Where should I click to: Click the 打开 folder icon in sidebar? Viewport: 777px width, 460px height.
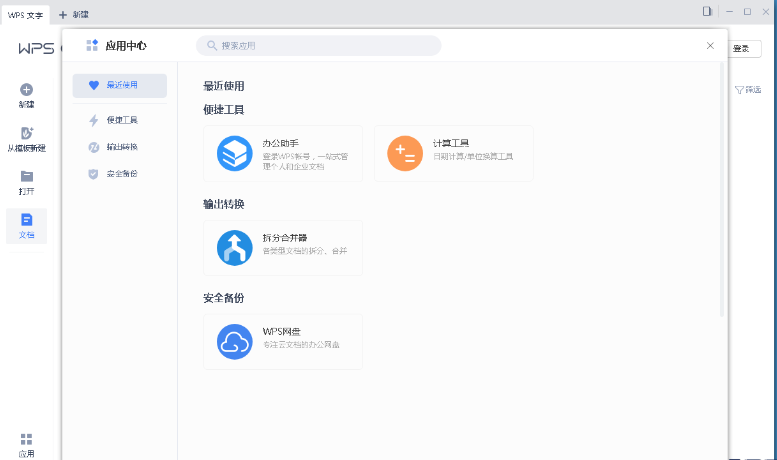[x=27, y=176]
